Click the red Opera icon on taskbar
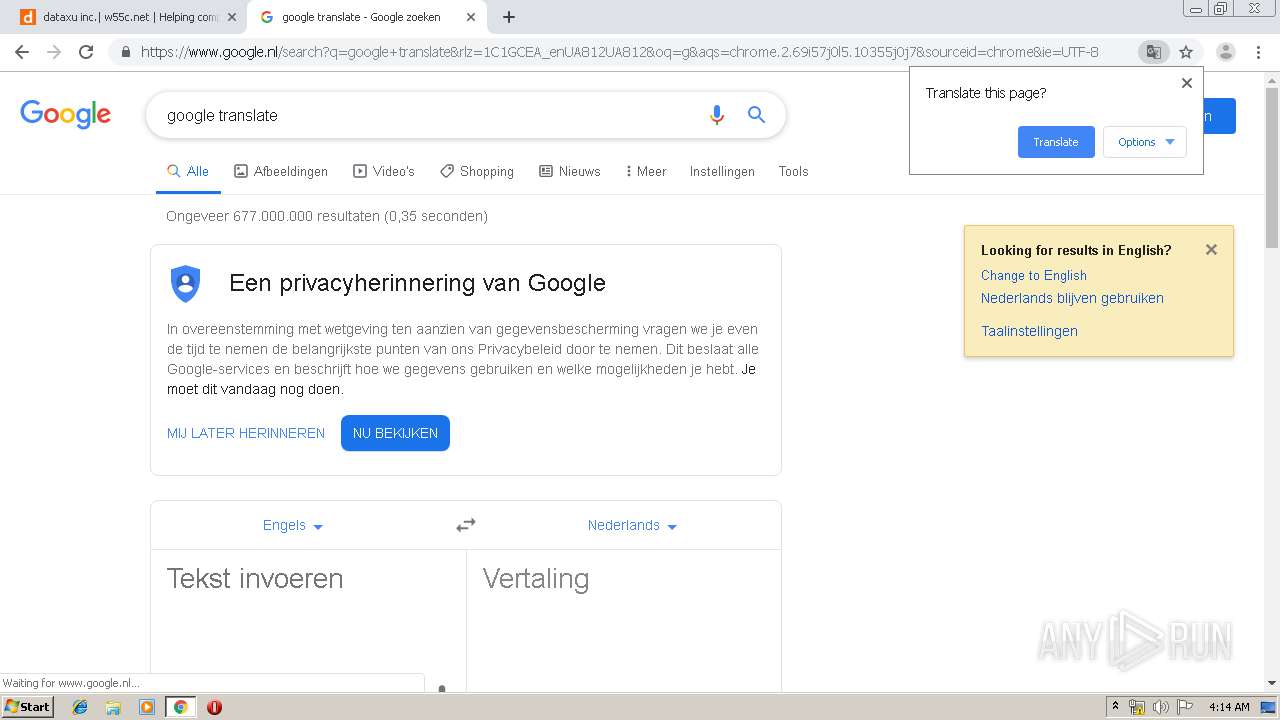 (x=214, y=707)
